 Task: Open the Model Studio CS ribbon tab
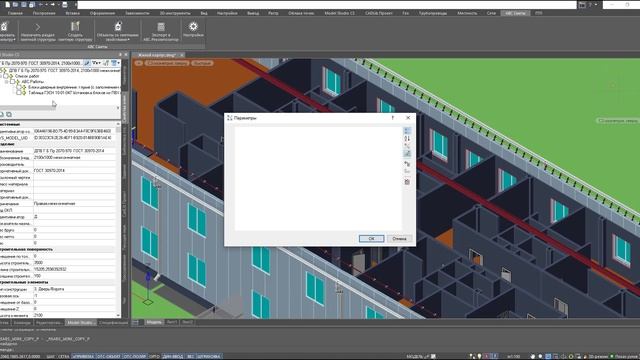pos(339,13)
